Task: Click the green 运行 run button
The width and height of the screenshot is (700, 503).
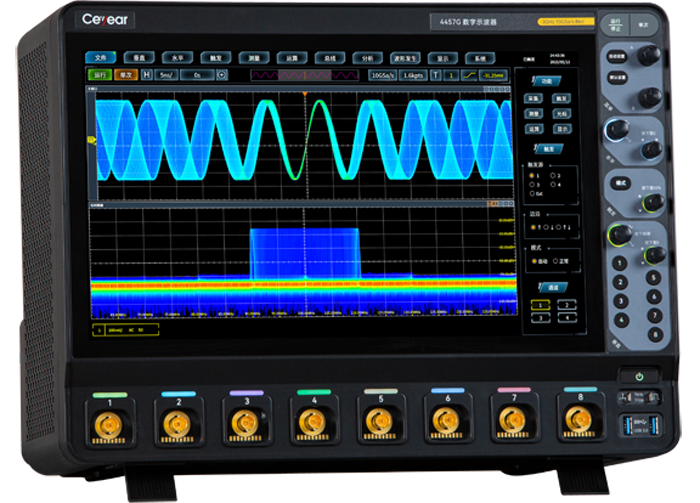Action: [x=99, y=74]
